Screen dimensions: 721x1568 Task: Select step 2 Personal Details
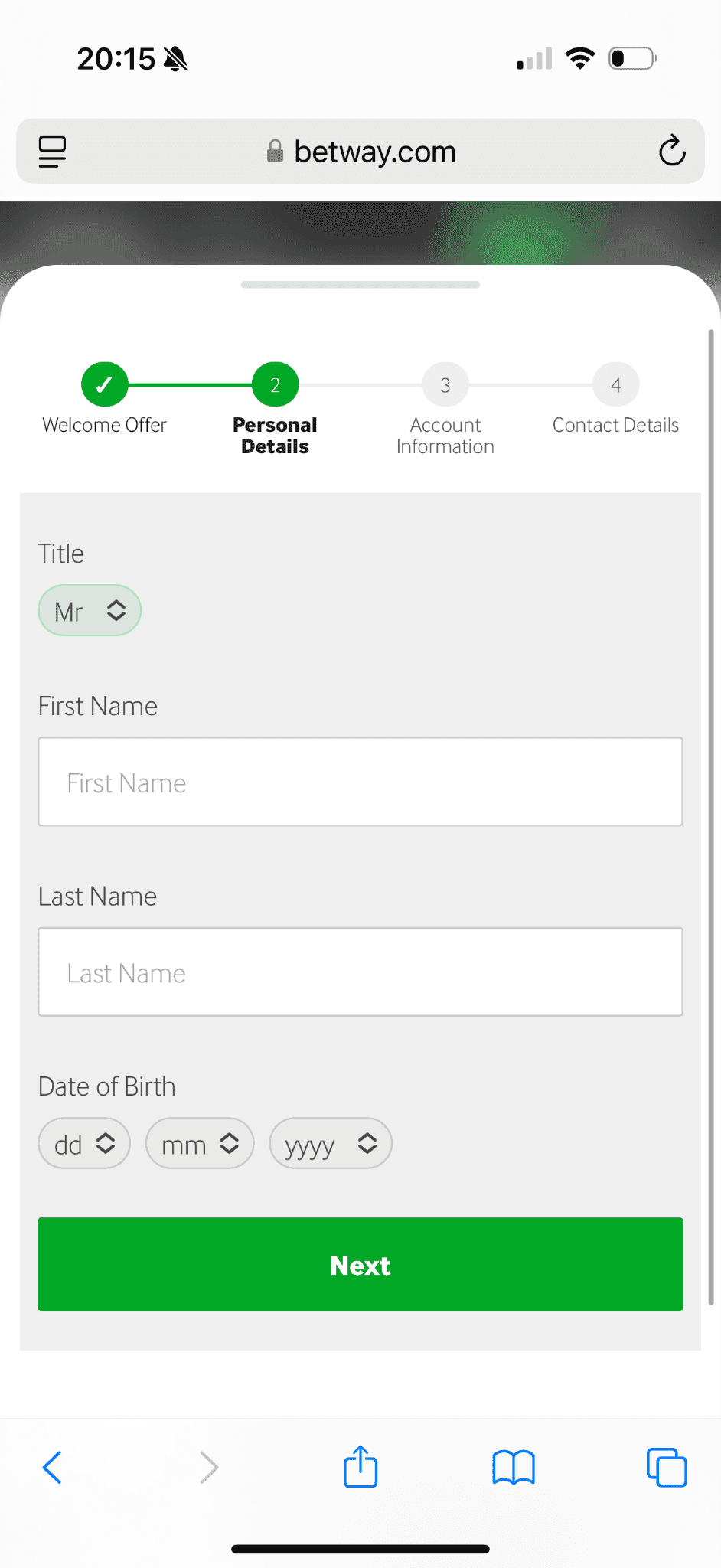pos(275,384)
